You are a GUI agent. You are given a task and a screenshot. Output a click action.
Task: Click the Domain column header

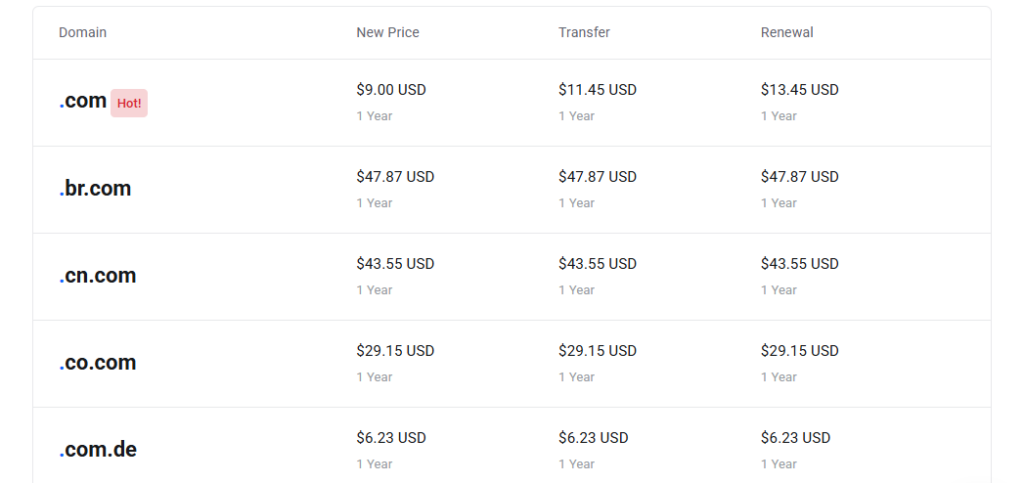[x=83, y=32]
